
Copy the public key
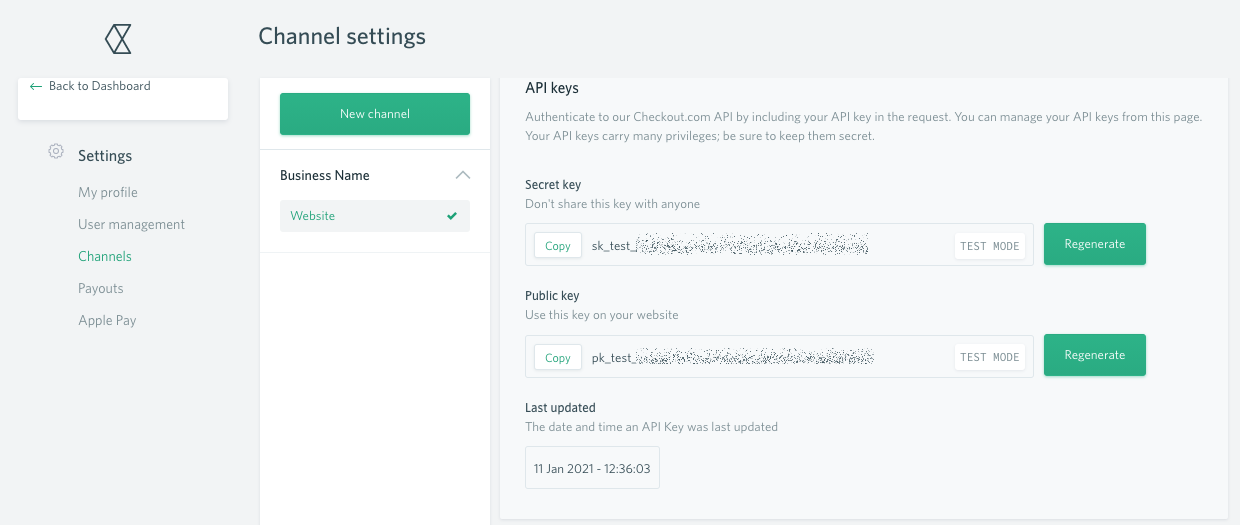point(558,358)
